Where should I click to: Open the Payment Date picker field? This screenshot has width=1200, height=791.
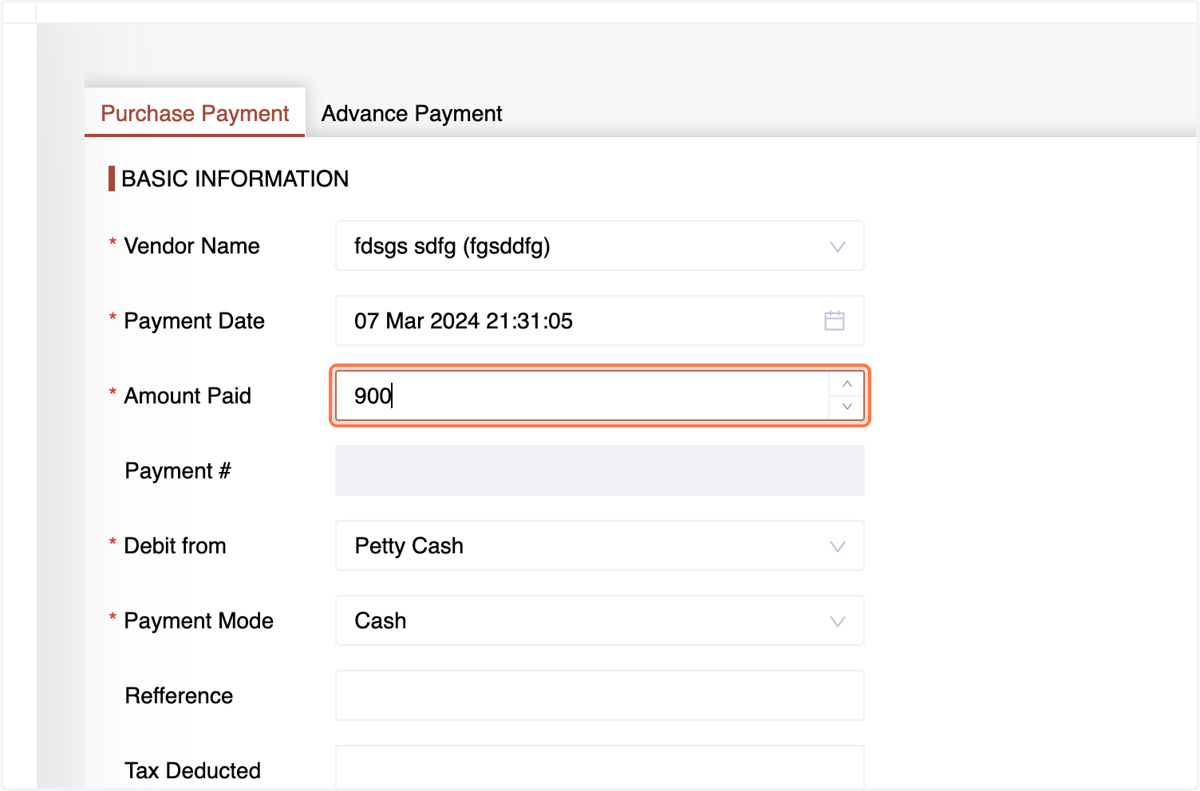pyautogui.click(x=599, y=321)
